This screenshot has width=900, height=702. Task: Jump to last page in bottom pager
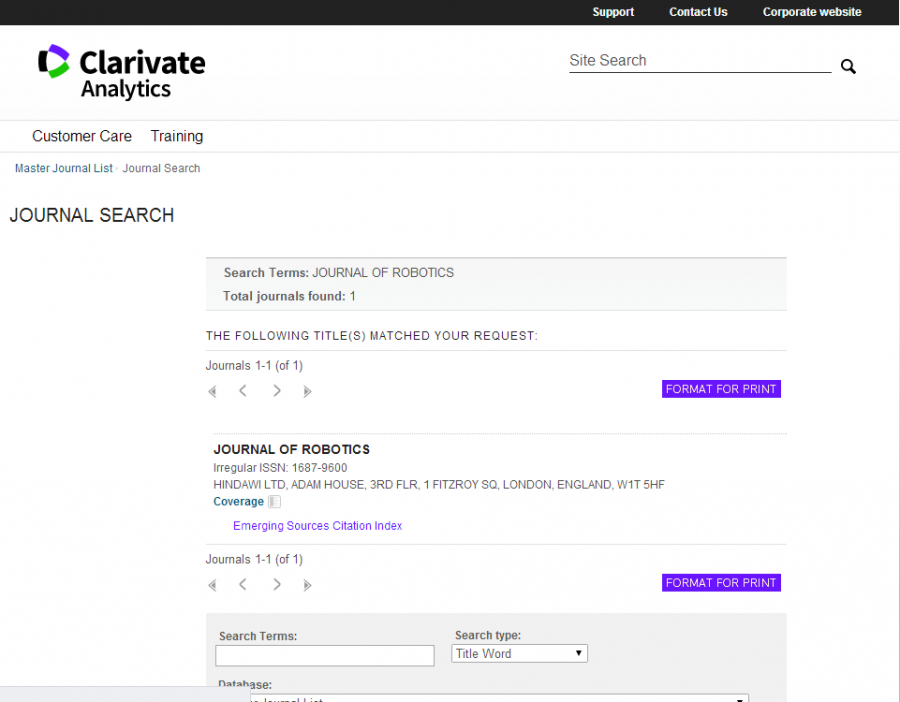click(307, 585)
